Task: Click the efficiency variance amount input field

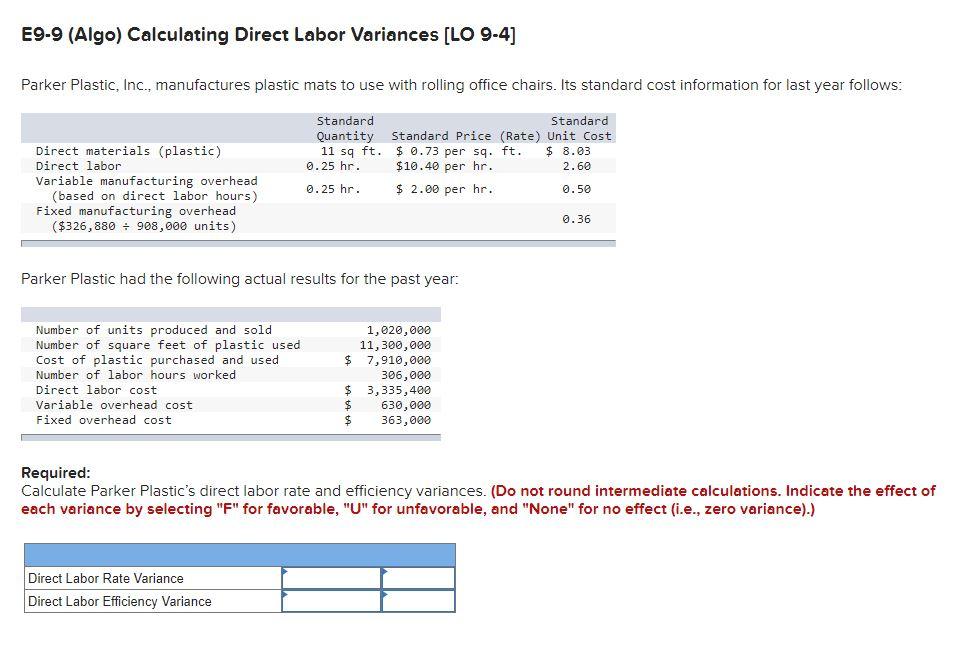Action: (330, 602)
